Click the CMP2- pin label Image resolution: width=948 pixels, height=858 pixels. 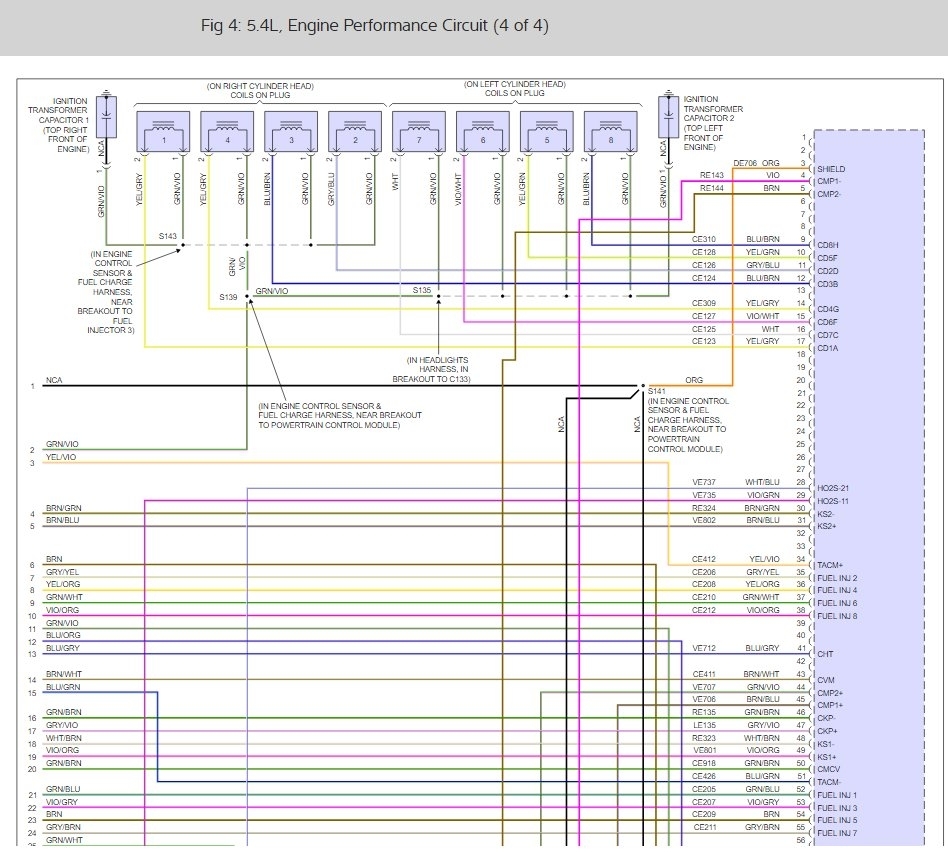coord(829,194)
